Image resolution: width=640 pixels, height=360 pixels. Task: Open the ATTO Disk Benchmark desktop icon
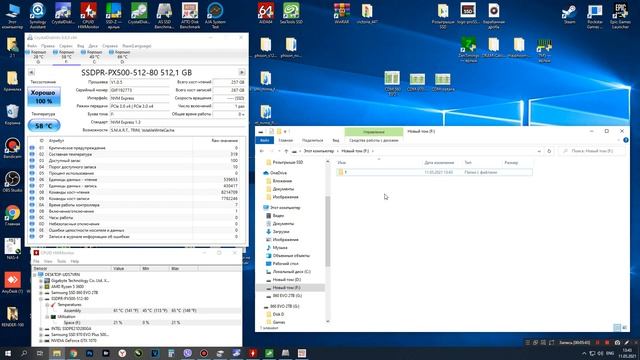(190, 16)
